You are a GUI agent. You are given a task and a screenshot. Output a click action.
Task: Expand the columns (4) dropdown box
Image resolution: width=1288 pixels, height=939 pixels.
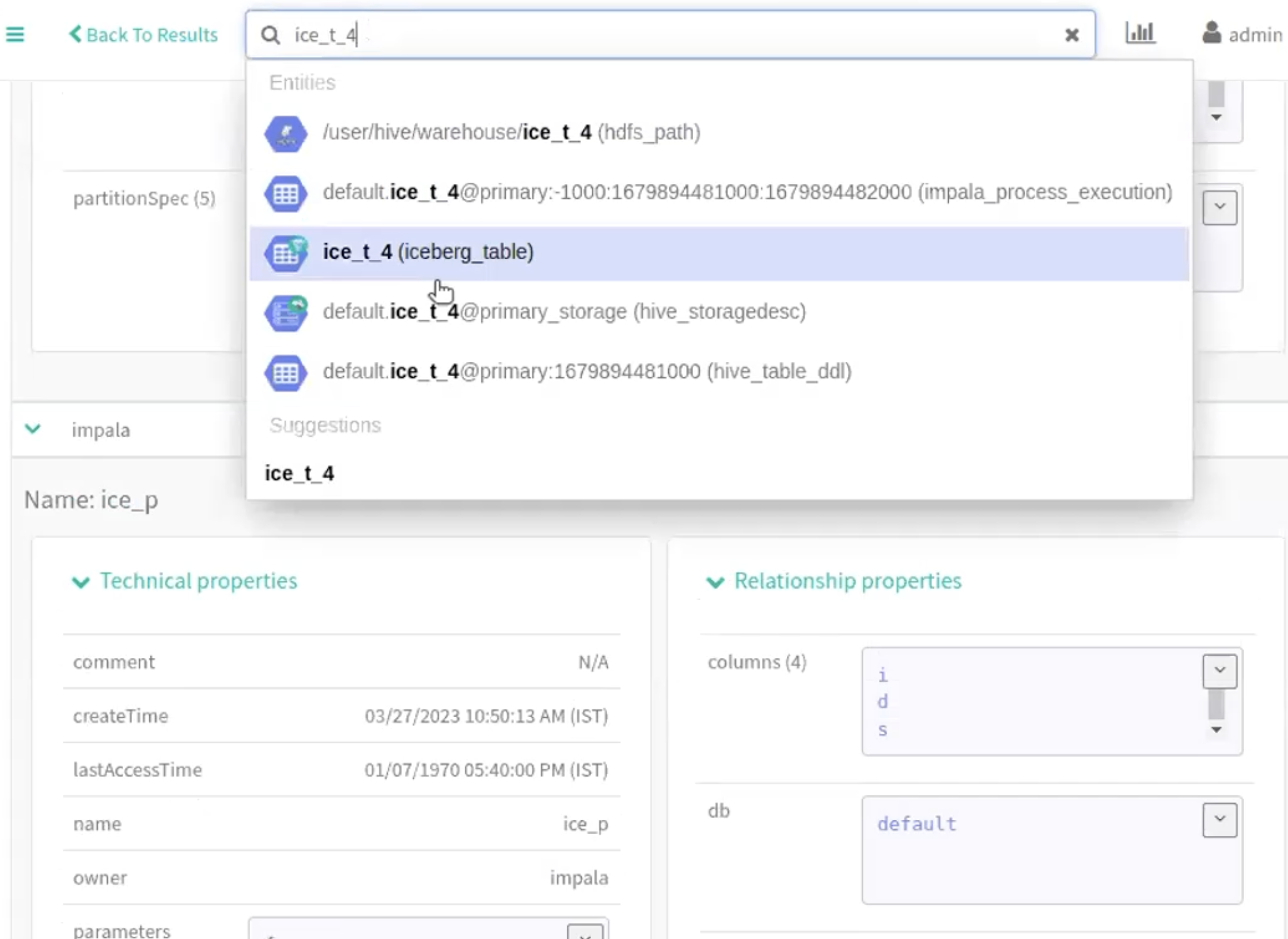pos(1219,671)
